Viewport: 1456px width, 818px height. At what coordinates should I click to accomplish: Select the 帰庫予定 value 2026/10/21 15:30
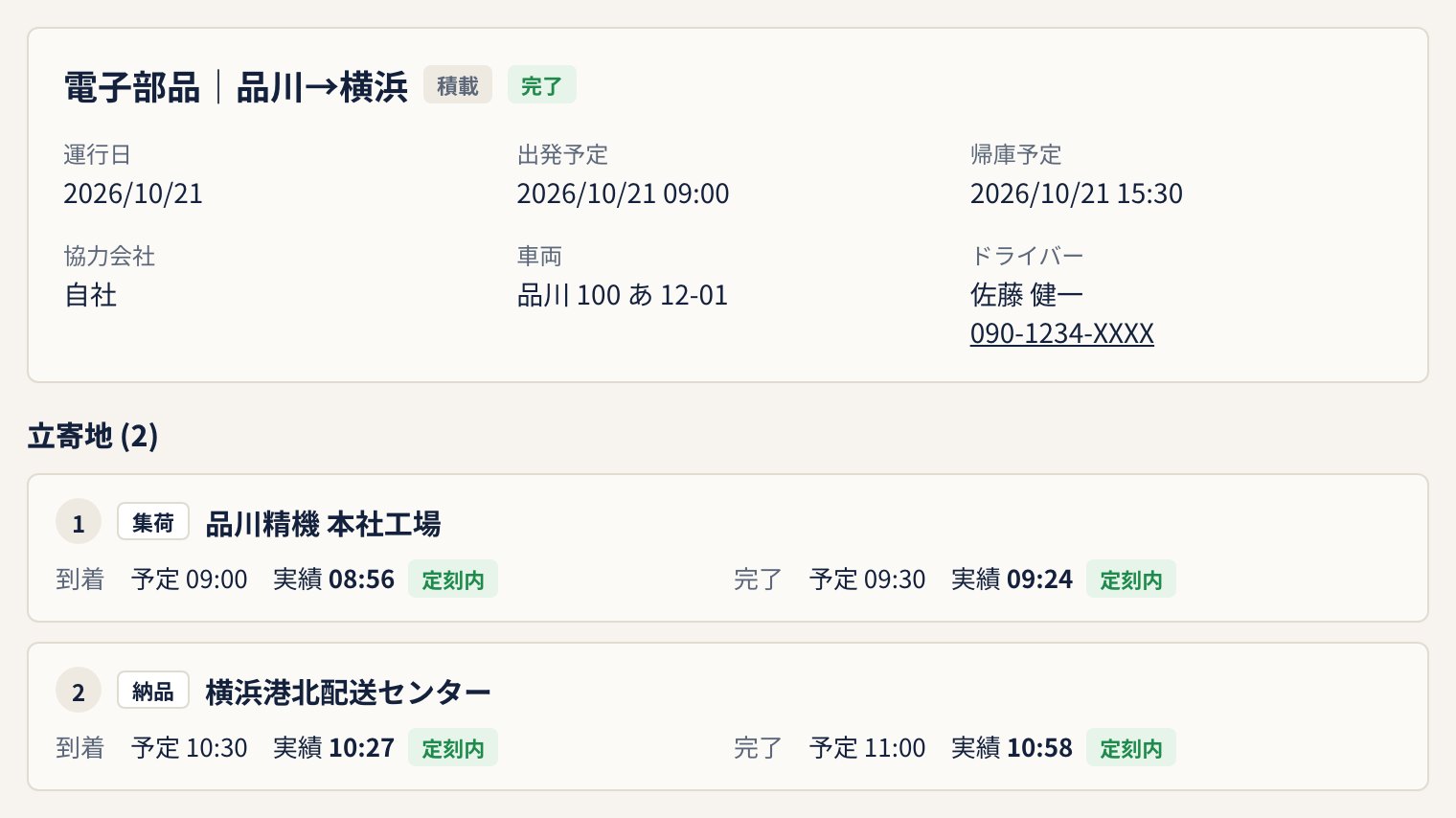click(1076, 193)
